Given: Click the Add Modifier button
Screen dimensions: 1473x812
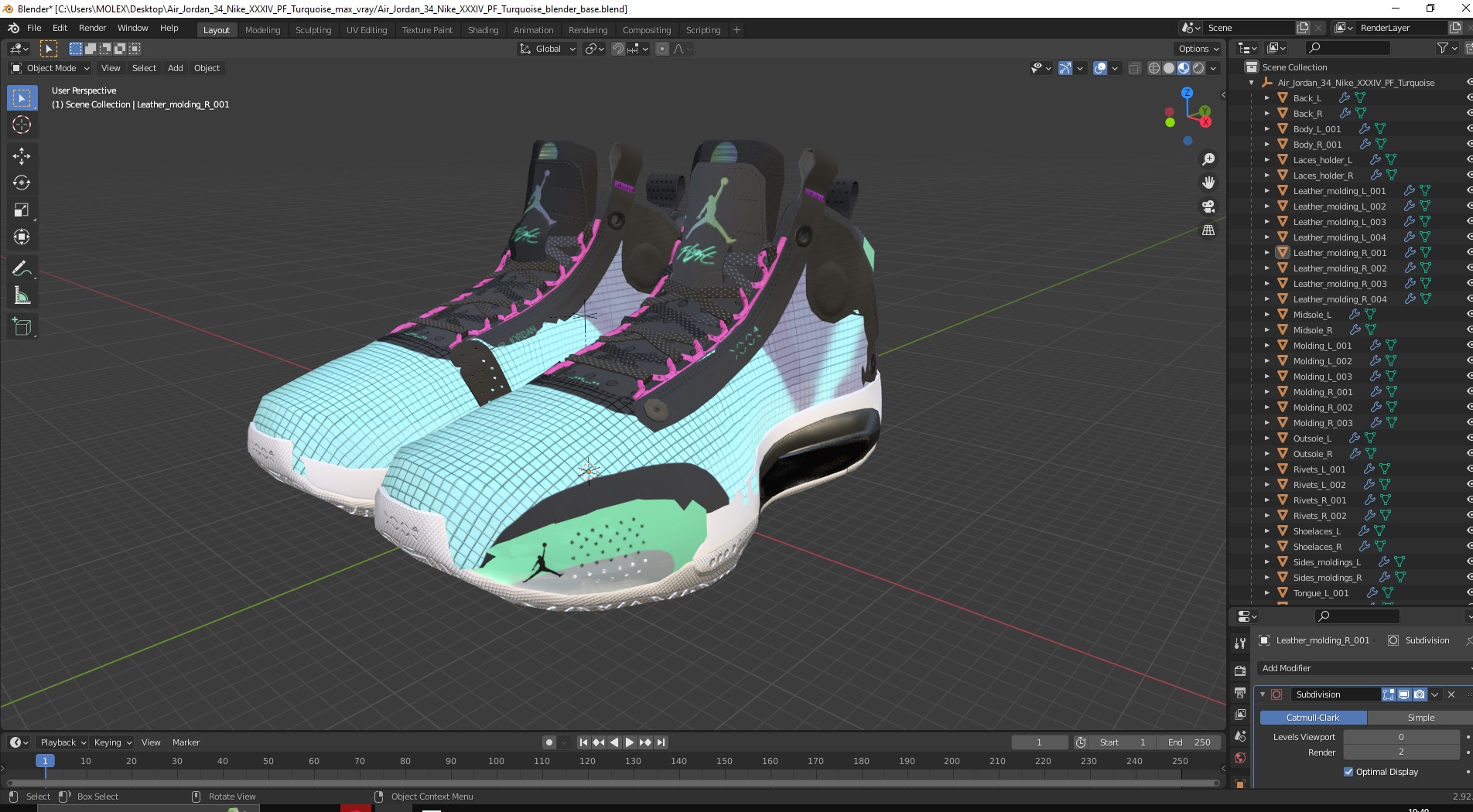Looking at the screenshot, I should click(x=1364, y=668).
